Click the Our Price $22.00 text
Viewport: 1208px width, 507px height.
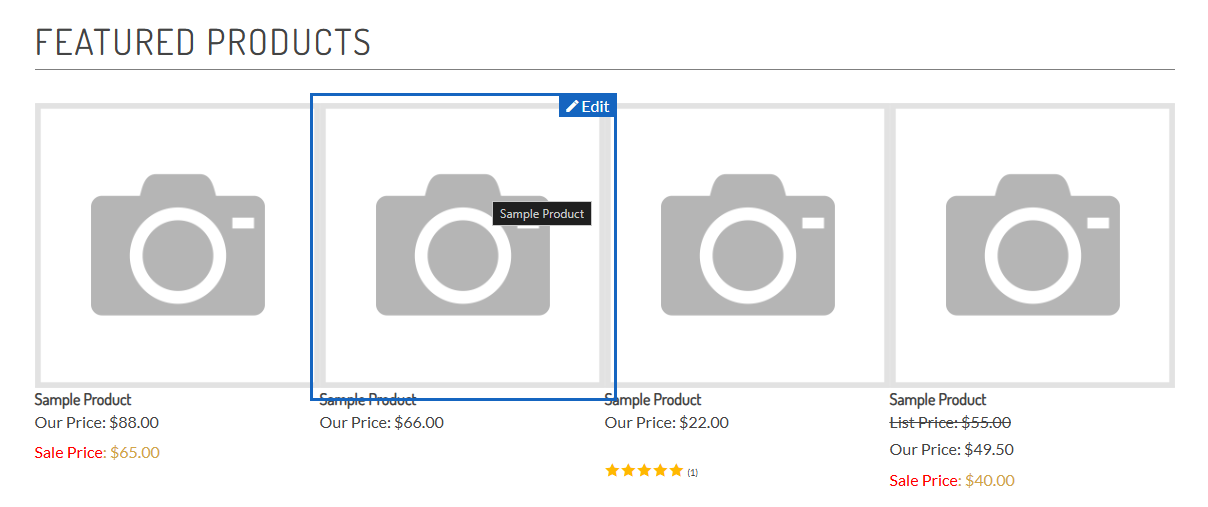coord(667,422)
